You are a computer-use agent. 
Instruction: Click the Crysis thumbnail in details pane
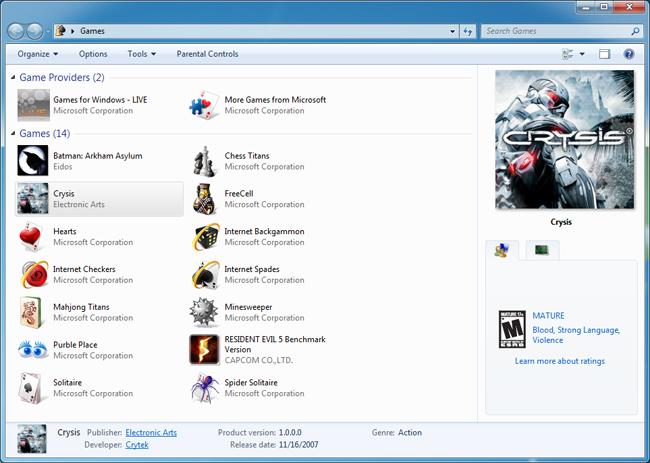(x=32, y=439)
